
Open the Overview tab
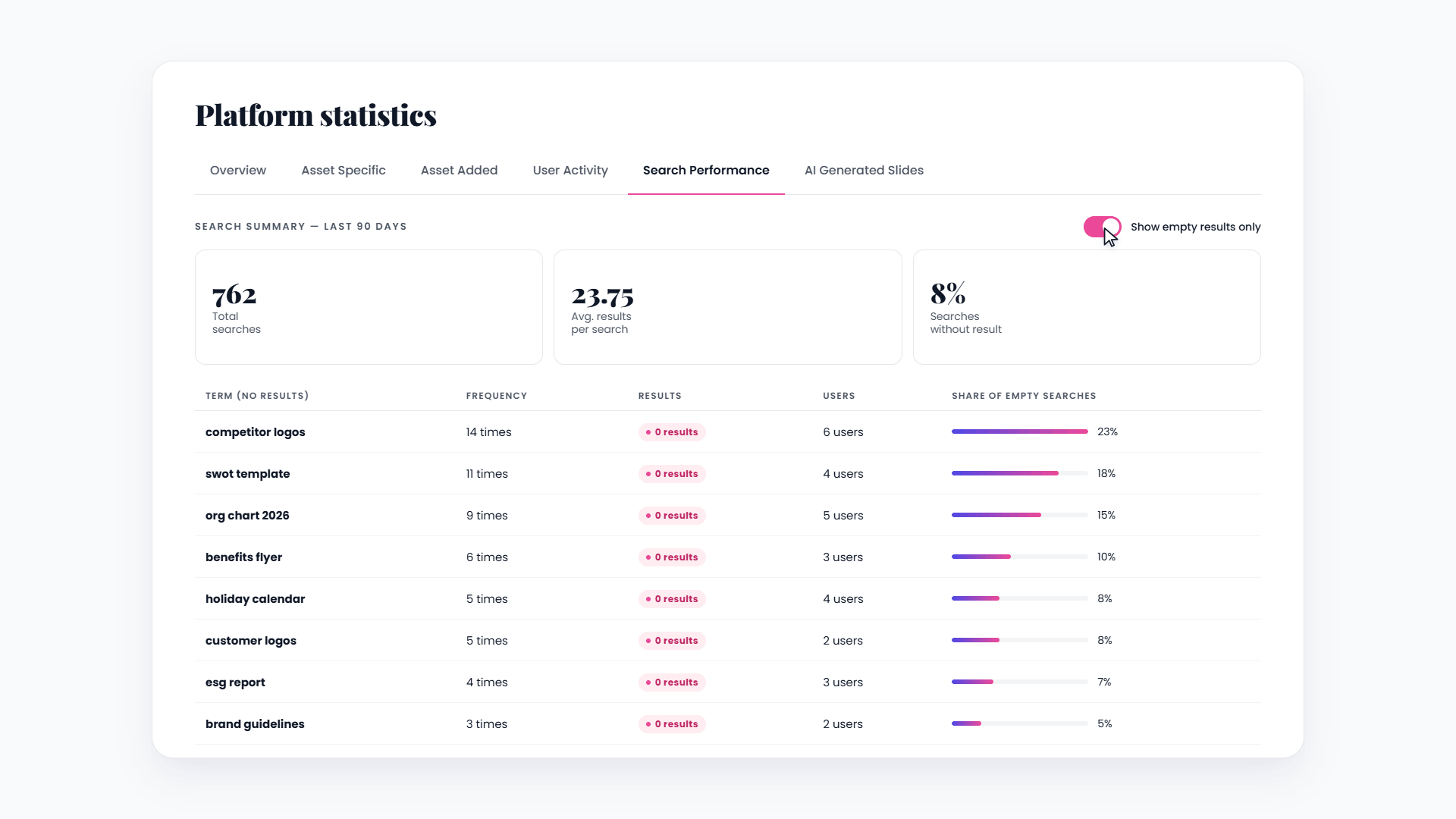point(238,171)
